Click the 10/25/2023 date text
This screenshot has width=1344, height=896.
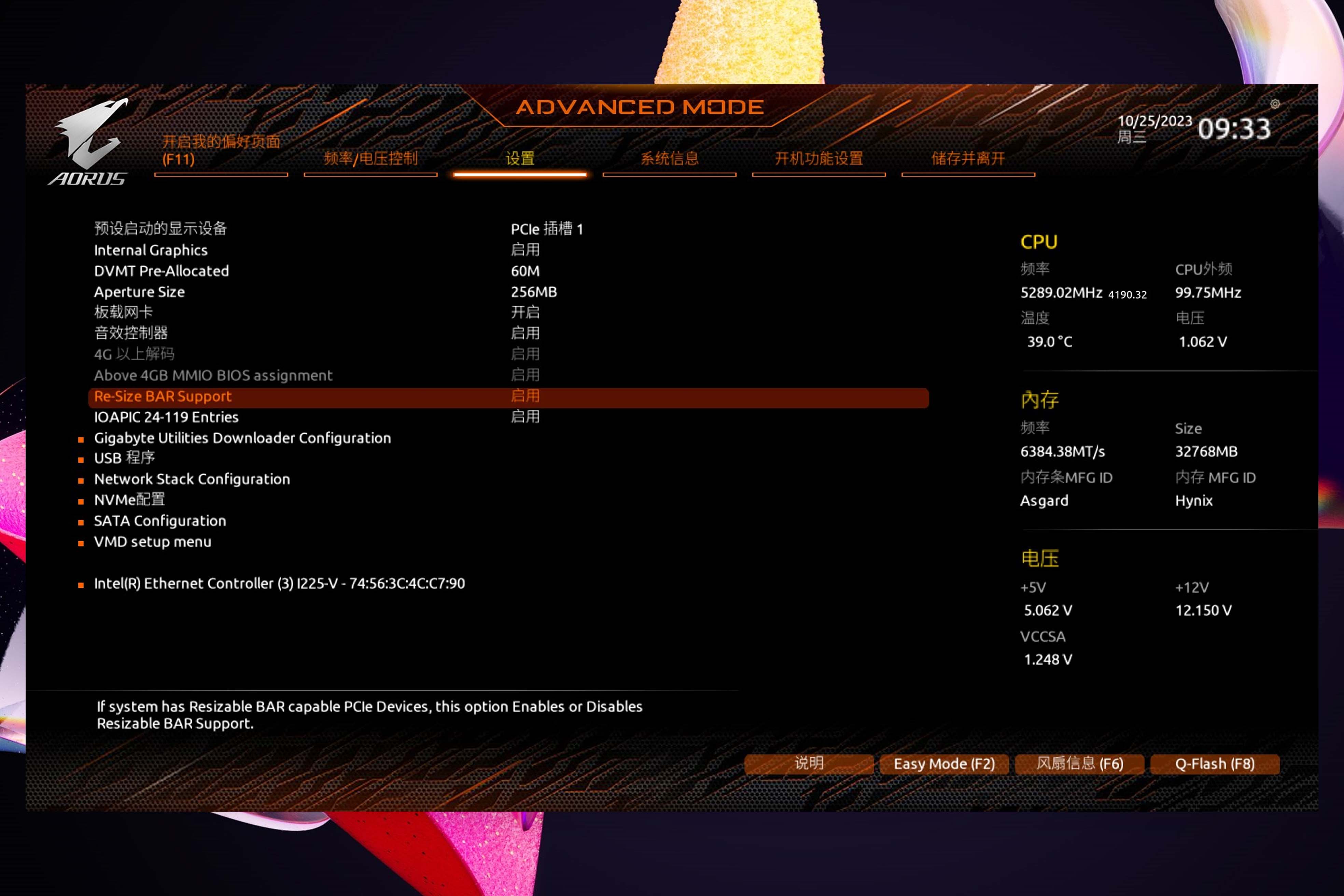[1155, 121]
